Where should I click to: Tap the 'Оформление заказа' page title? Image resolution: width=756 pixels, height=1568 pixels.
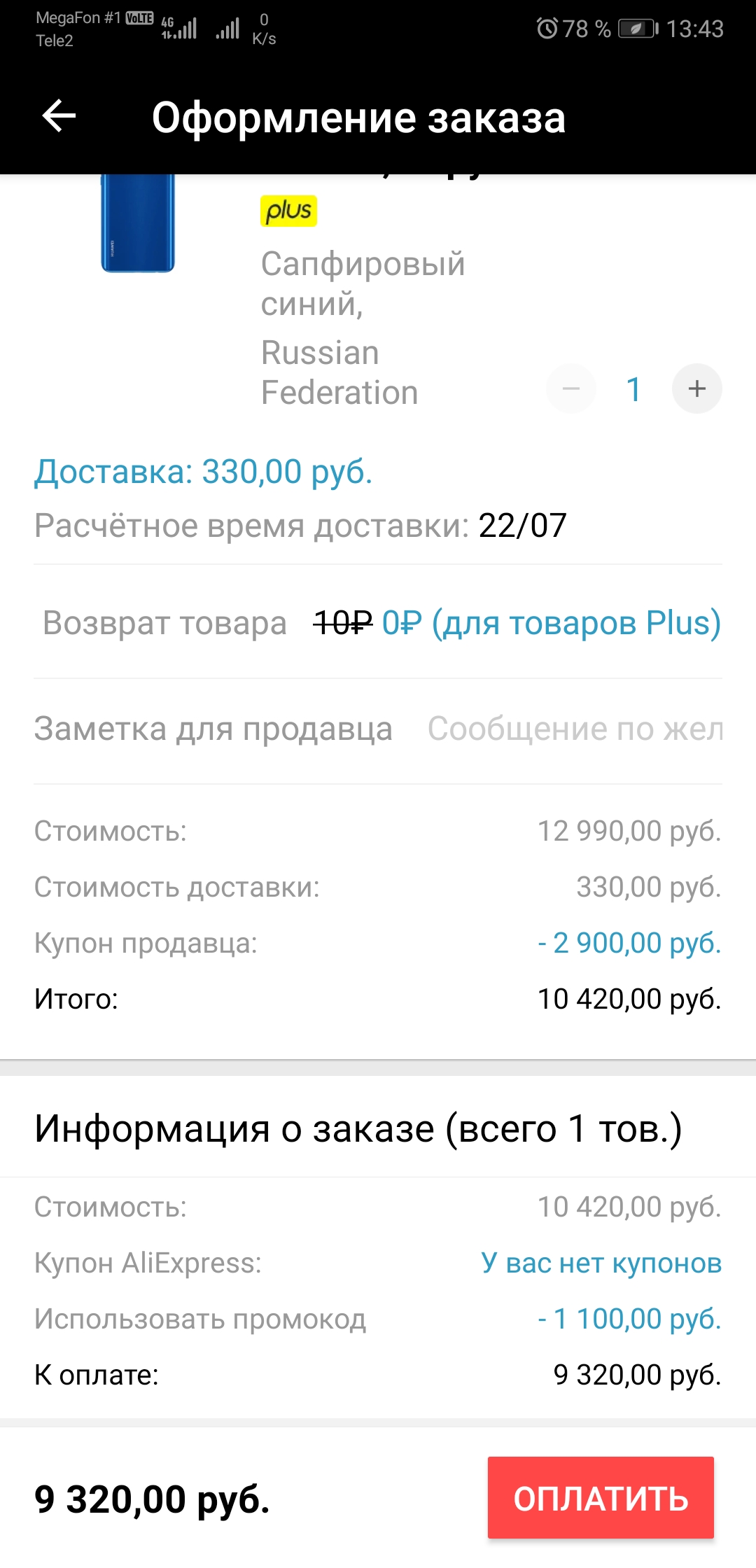coord(358,118)
